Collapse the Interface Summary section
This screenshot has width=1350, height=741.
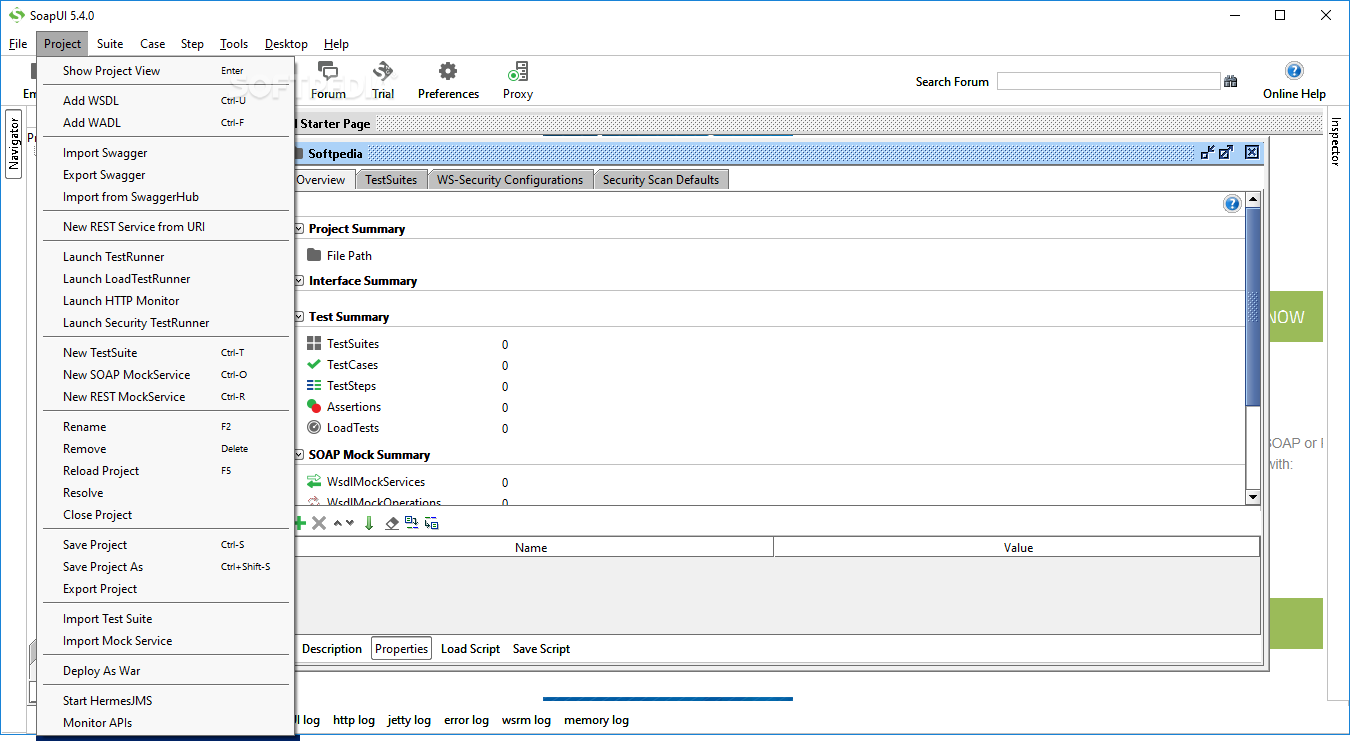click(x=298, y=280)
